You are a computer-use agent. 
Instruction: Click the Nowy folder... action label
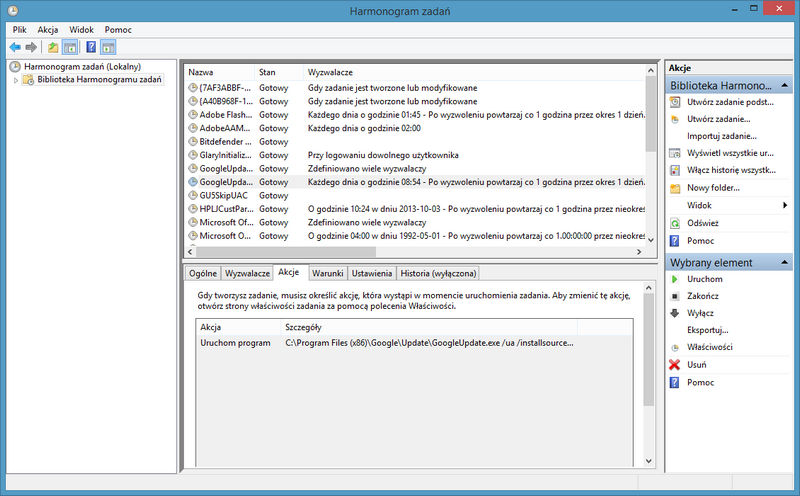pos(713,188)
